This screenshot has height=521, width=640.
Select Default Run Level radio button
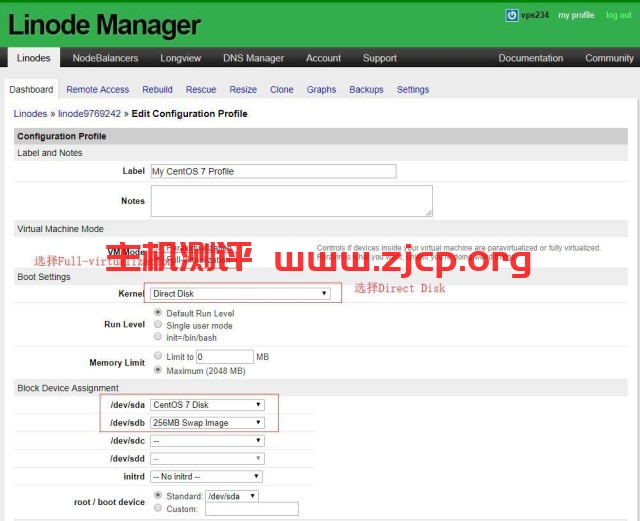click(x=158, y=312)
